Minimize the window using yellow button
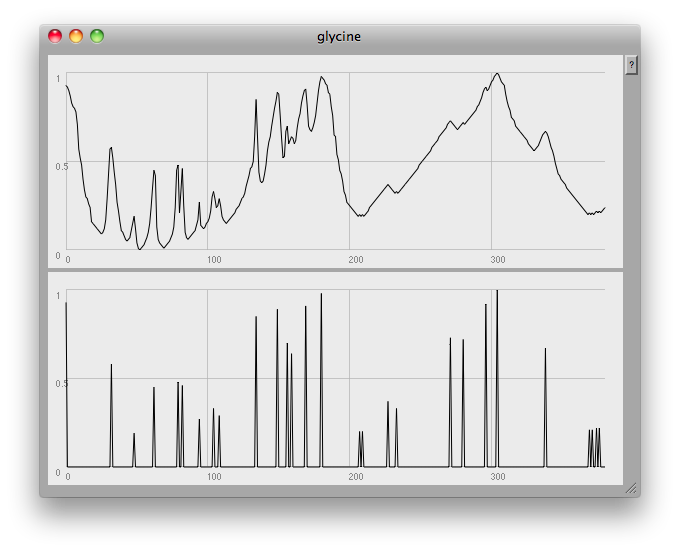 [76, 37]
